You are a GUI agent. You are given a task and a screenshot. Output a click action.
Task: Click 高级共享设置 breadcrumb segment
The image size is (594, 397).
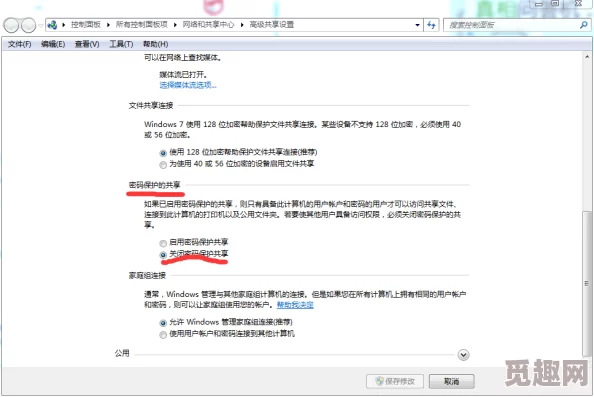(x=272, y=25)
